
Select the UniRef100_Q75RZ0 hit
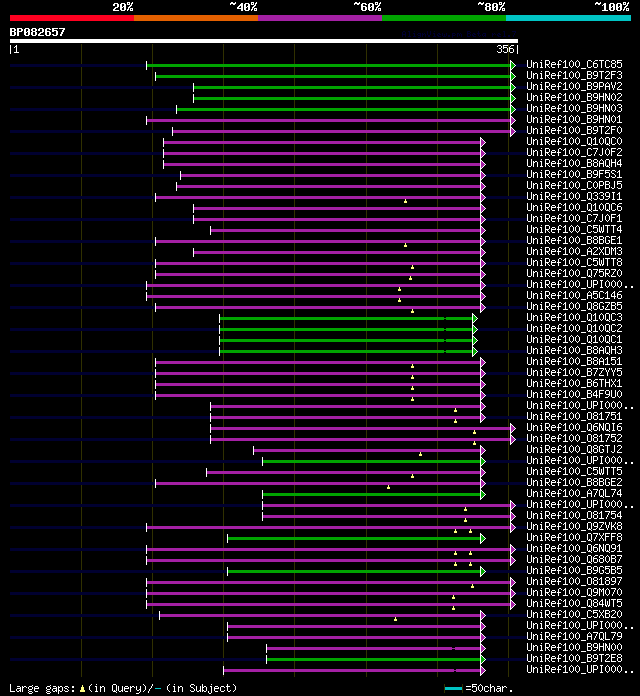click(574, 273)
